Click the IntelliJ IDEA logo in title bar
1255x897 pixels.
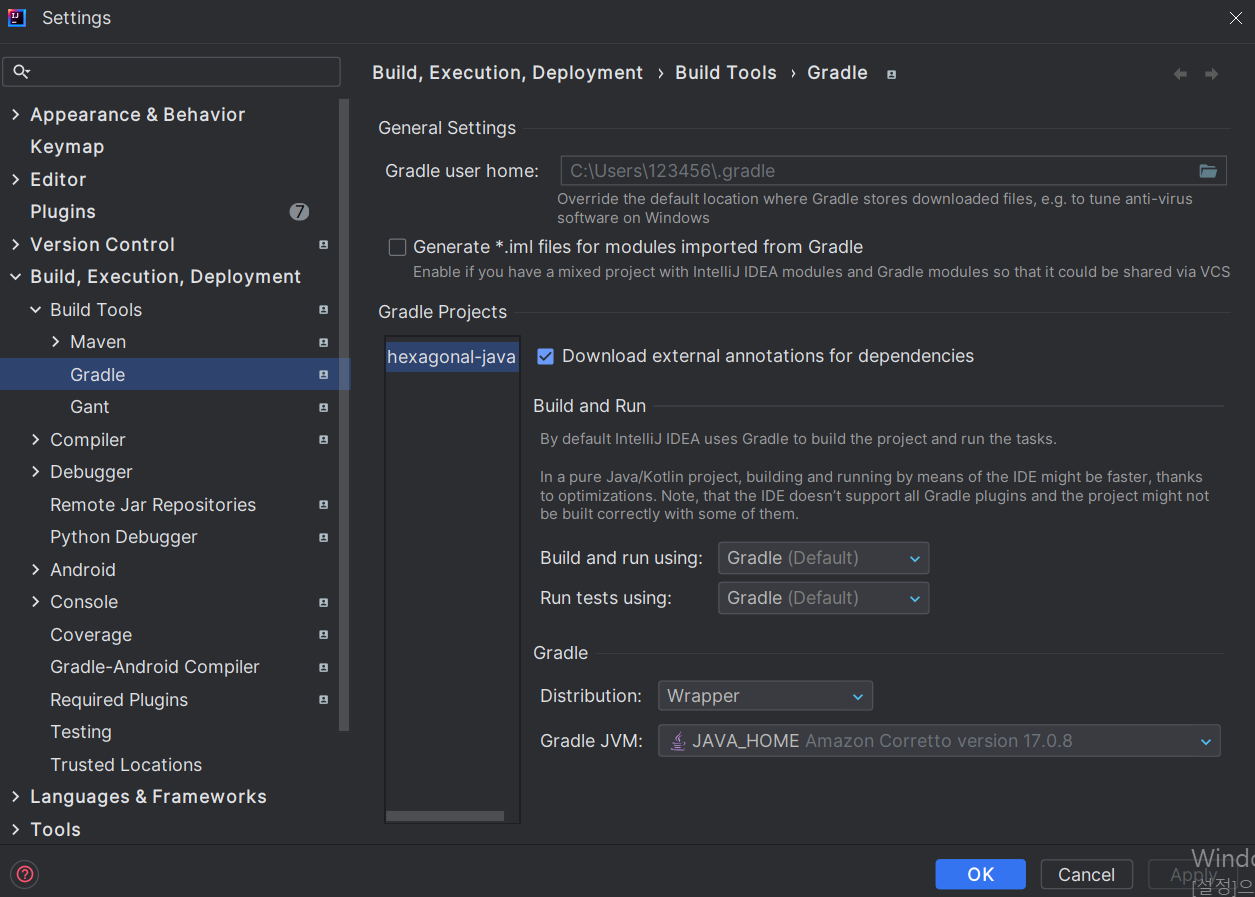point(17,18)
